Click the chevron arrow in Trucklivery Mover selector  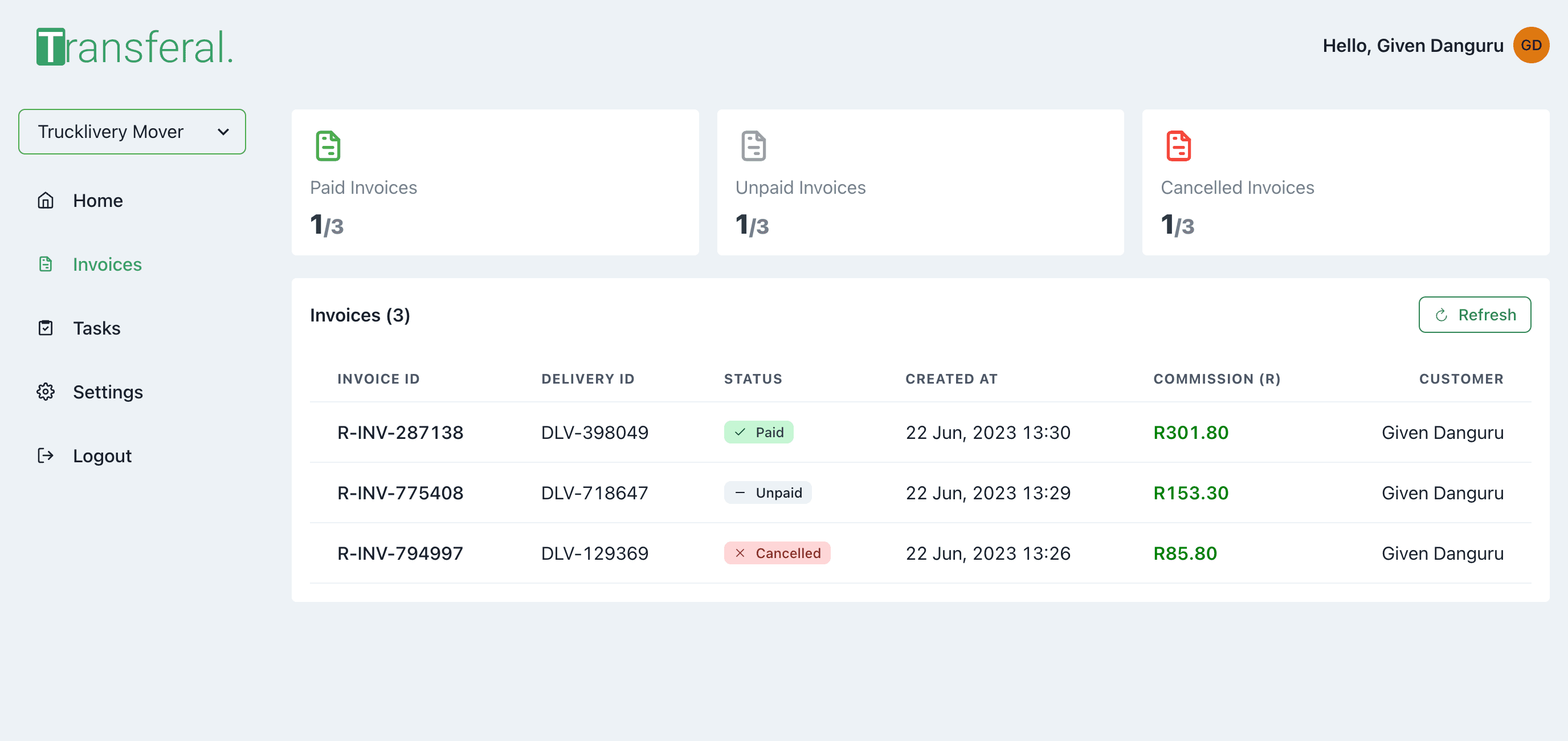tap(223, 132)
